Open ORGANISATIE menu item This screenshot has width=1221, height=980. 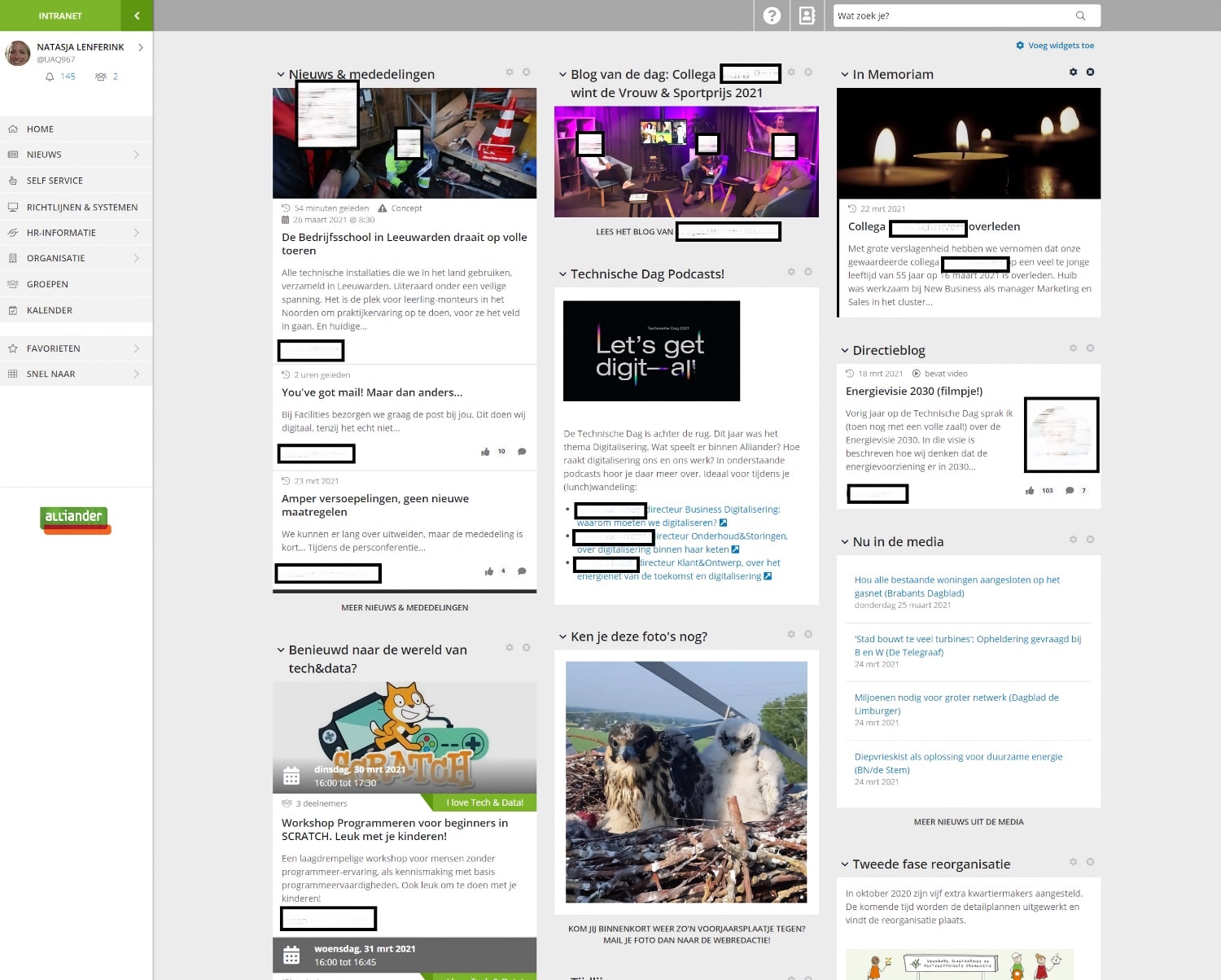tap(77, 258)
